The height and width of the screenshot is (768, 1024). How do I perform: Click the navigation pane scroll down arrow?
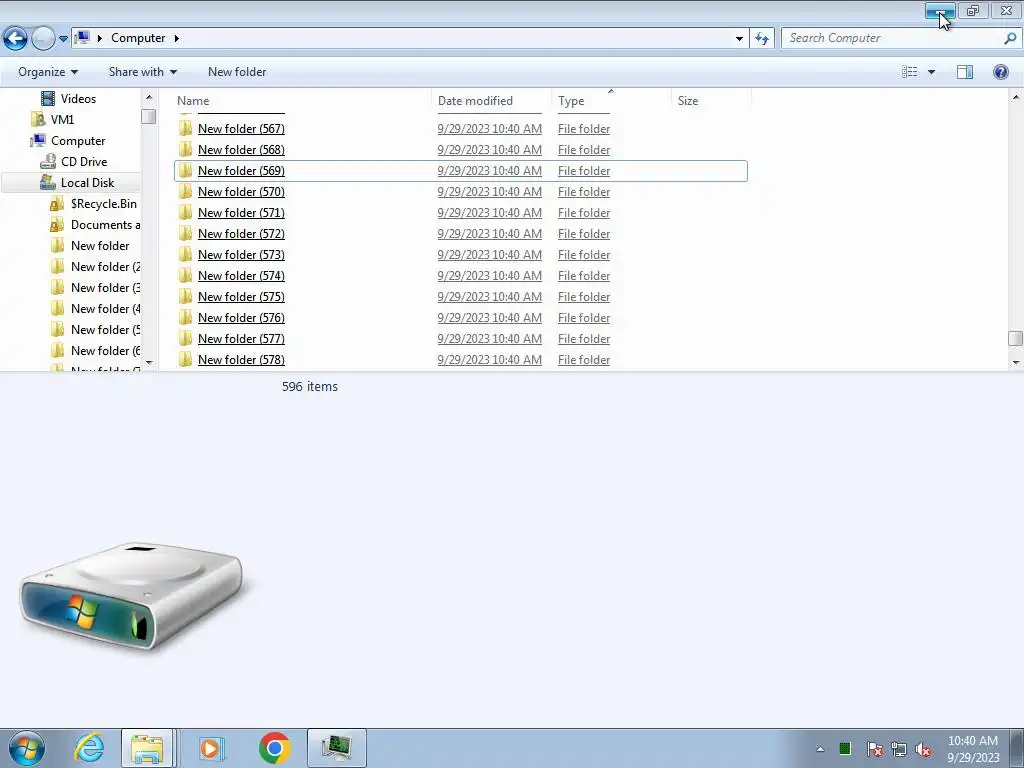(149, 362)
